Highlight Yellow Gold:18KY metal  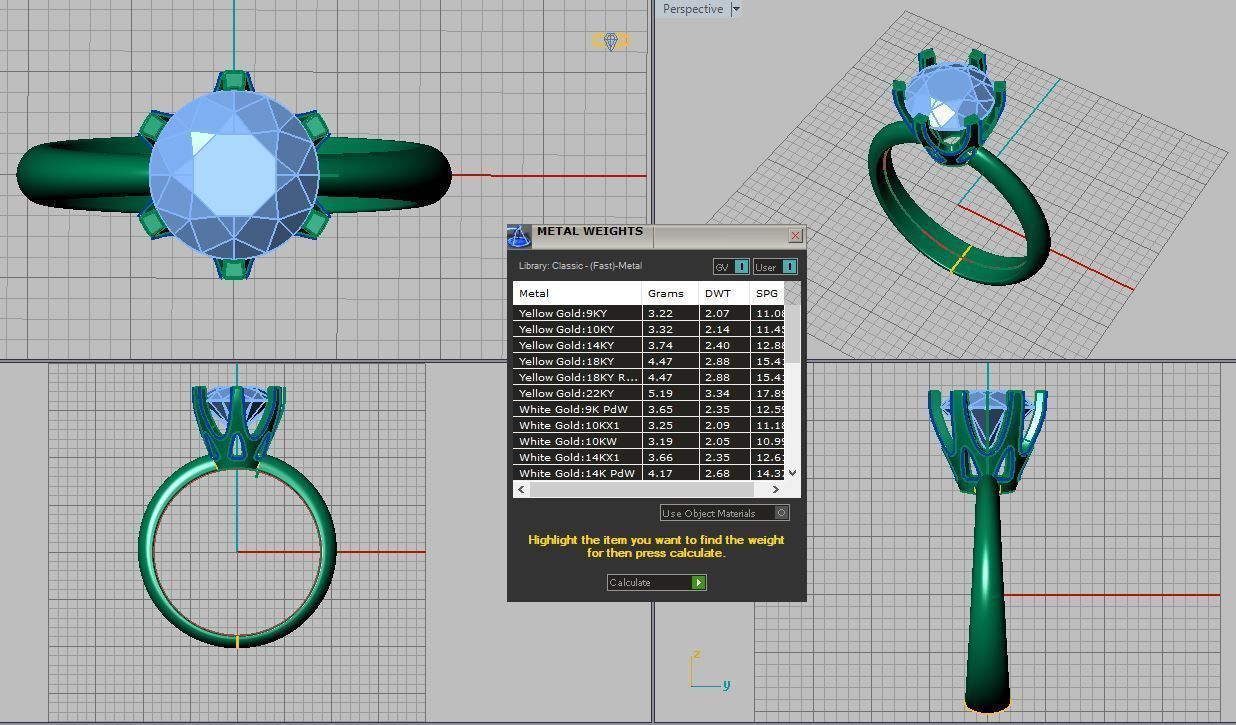click(x=649, y=361)
